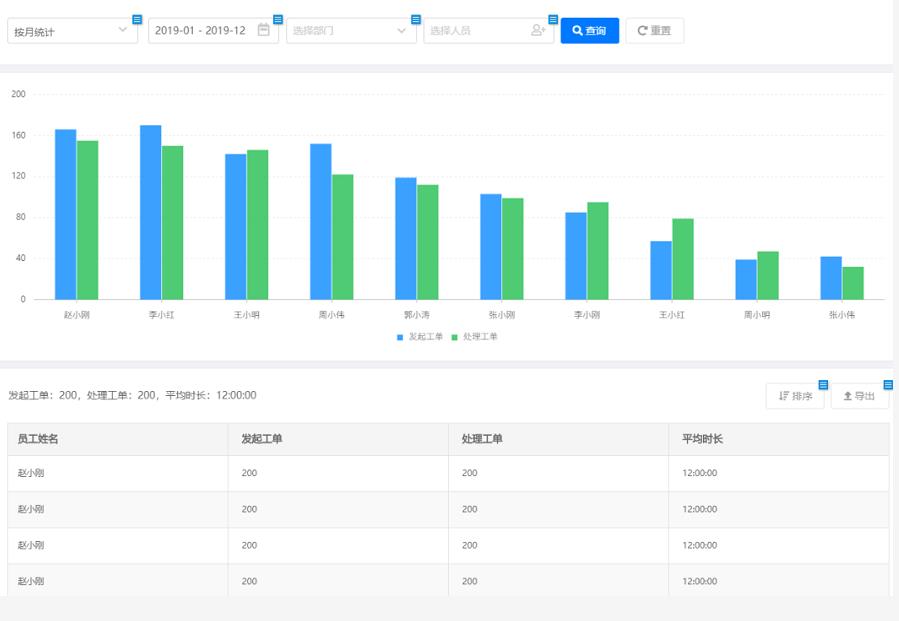Open the 排序 sort button

click(x=795, y=396)
